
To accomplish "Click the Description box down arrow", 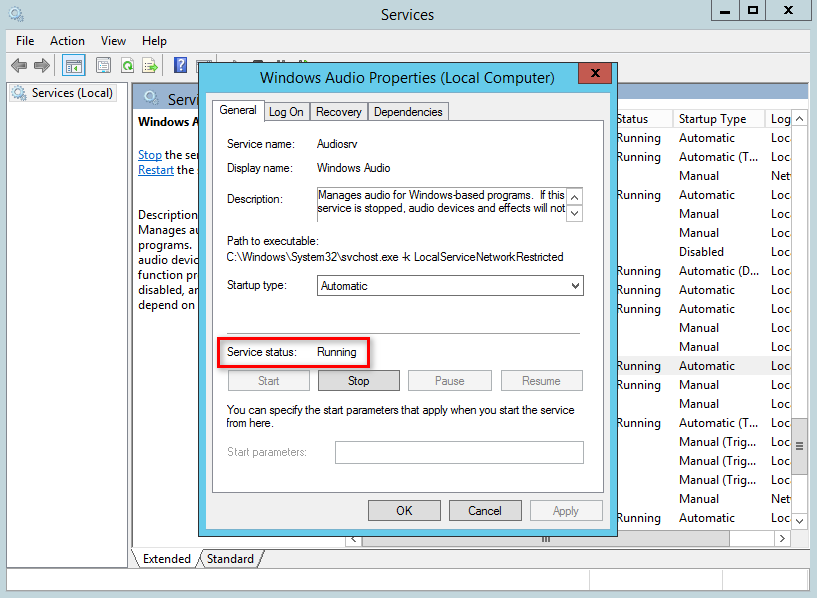I will (574, 213).
